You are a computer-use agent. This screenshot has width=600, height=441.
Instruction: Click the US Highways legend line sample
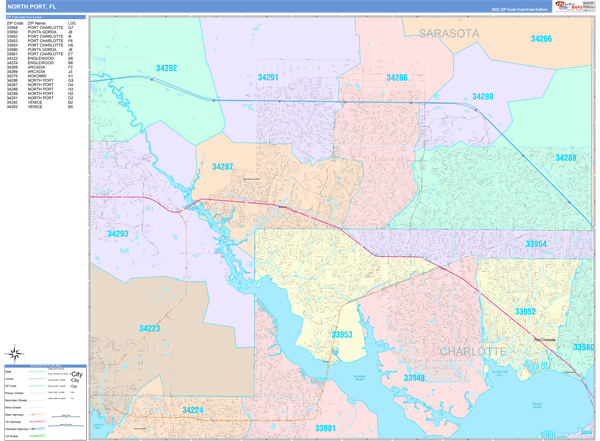pyautogui.click(x=37, y=422)
